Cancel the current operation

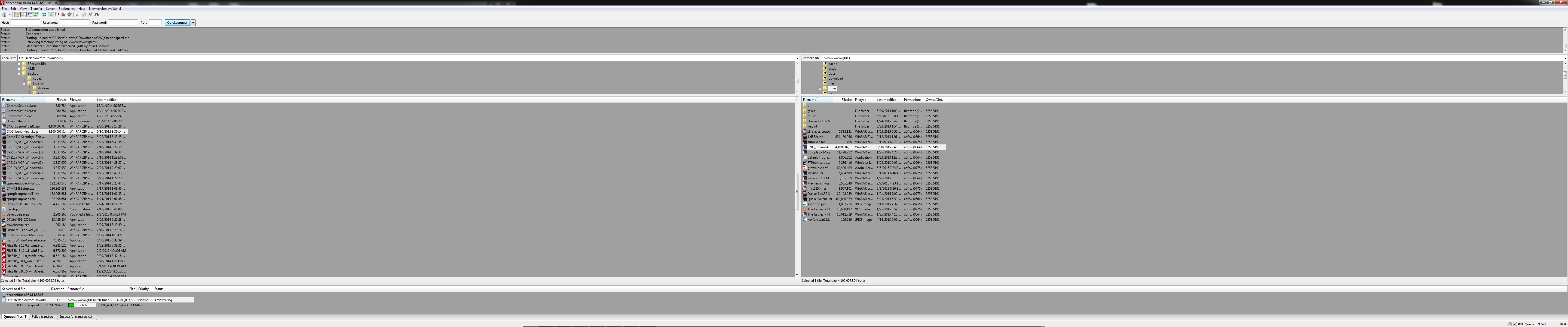57,15
